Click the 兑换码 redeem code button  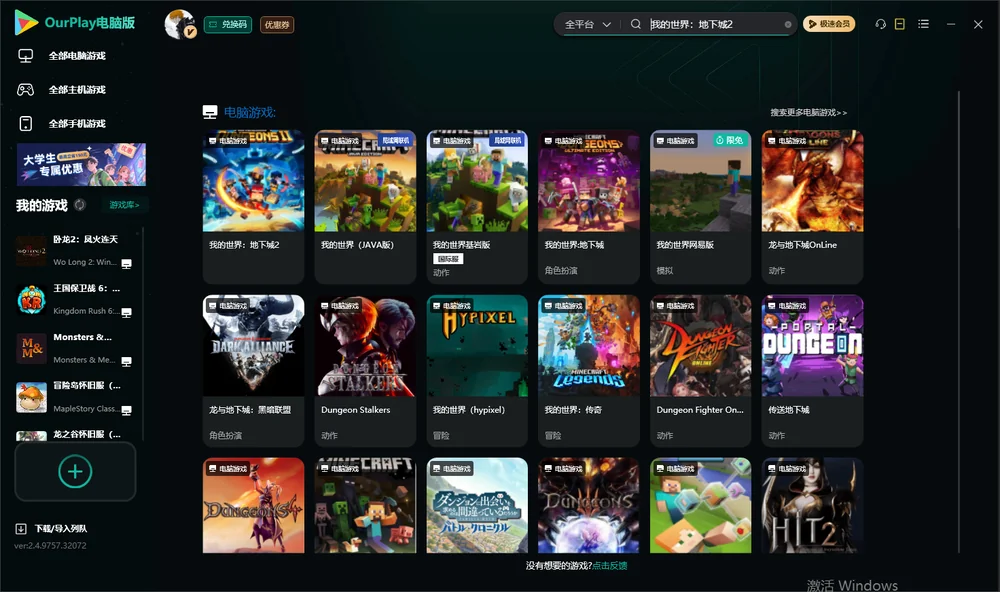pyautogui.click(x=228, y=25)
